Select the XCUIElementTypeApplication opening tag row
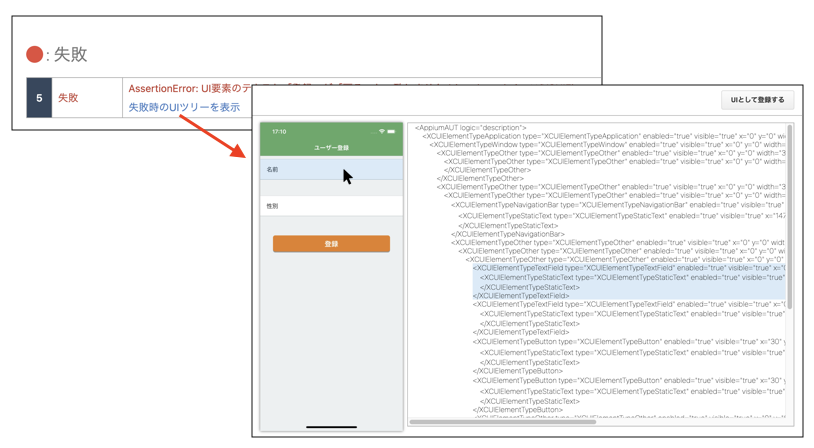814x448 pixels. coord(604,136)
